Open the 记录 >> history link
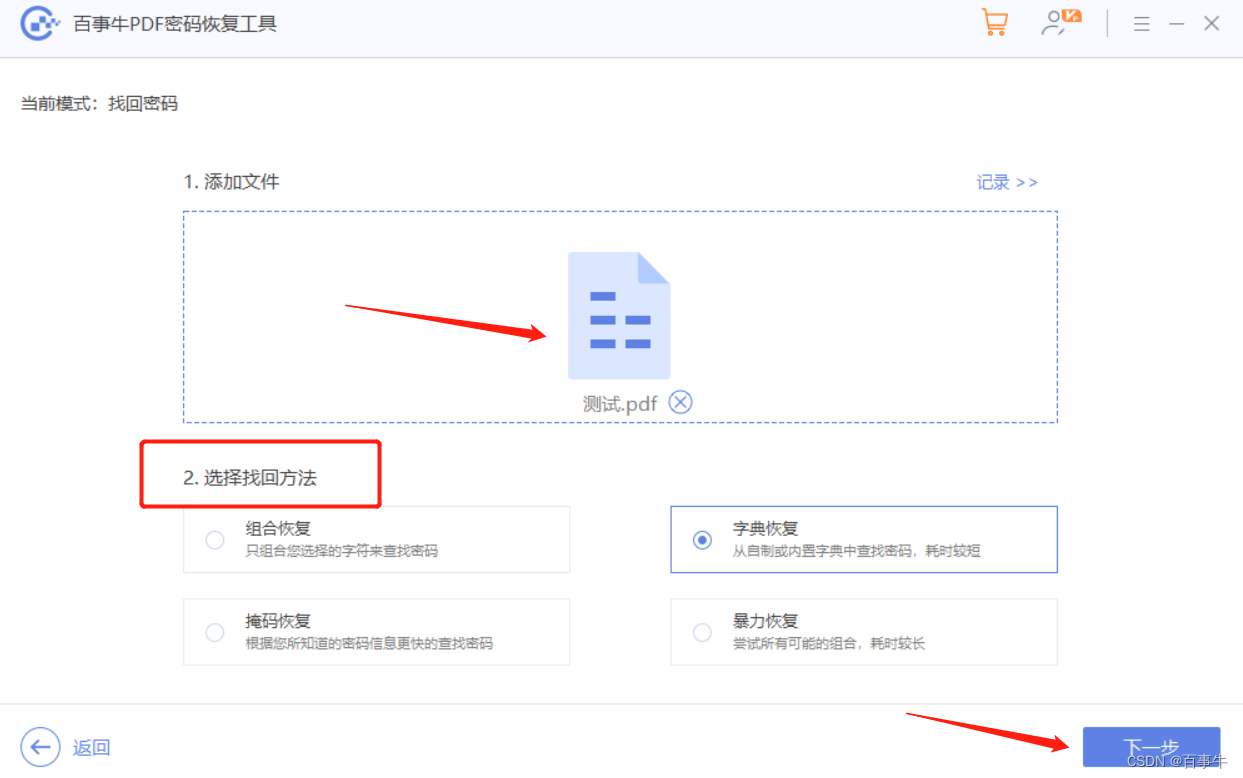This screenshot has height=778, width=1243. pos(1007,182)
